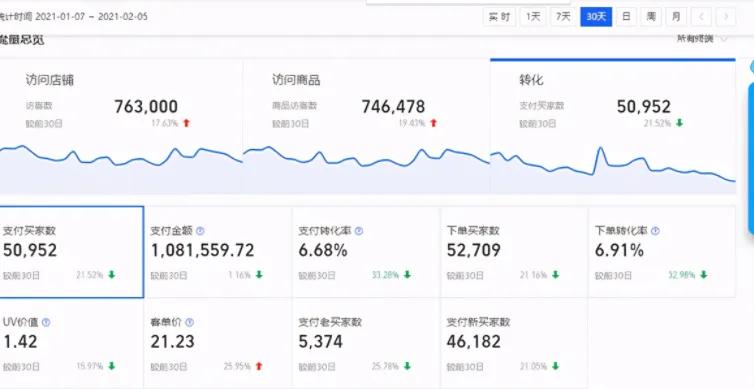
Task: Click the 33.28% change in 支付转化率 tile
Action: pyautogui.click(x=385, y=275)
